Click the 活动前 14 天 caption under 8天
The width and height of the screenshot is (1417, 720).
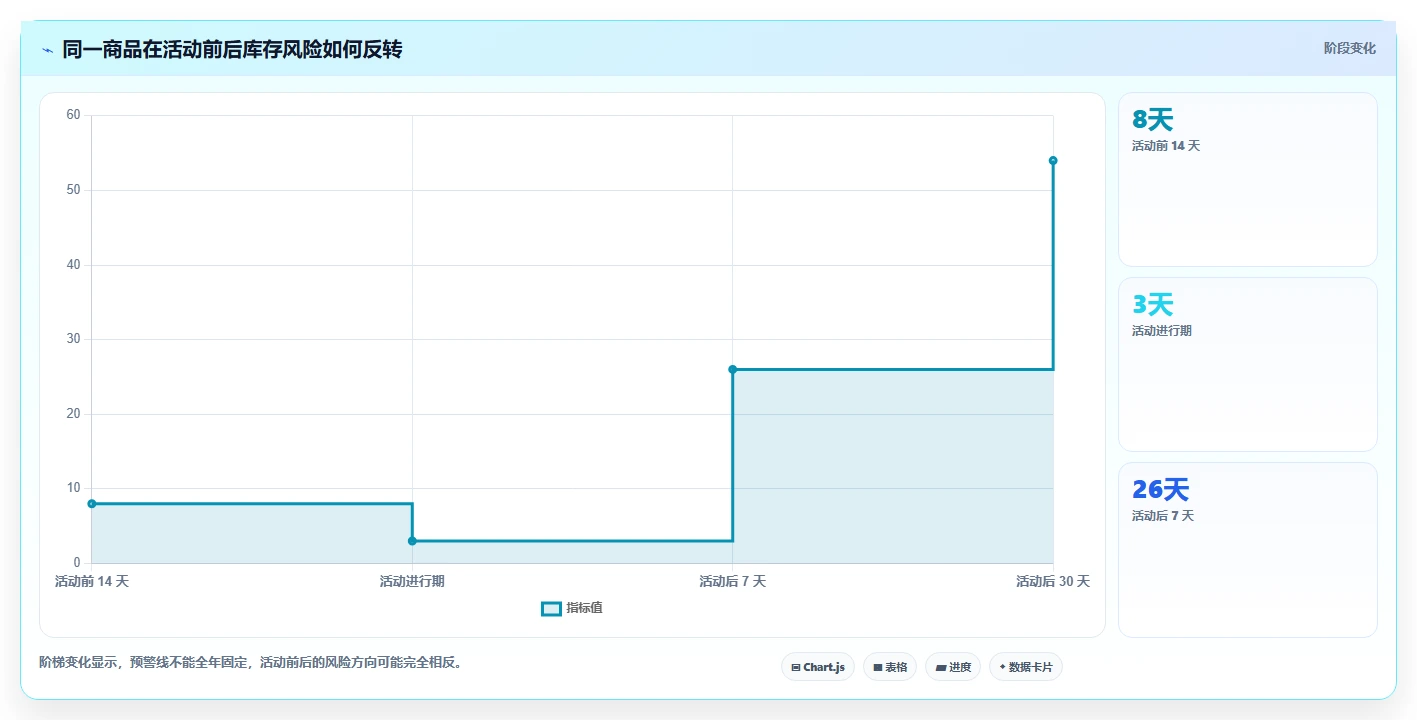[1166, 146]
